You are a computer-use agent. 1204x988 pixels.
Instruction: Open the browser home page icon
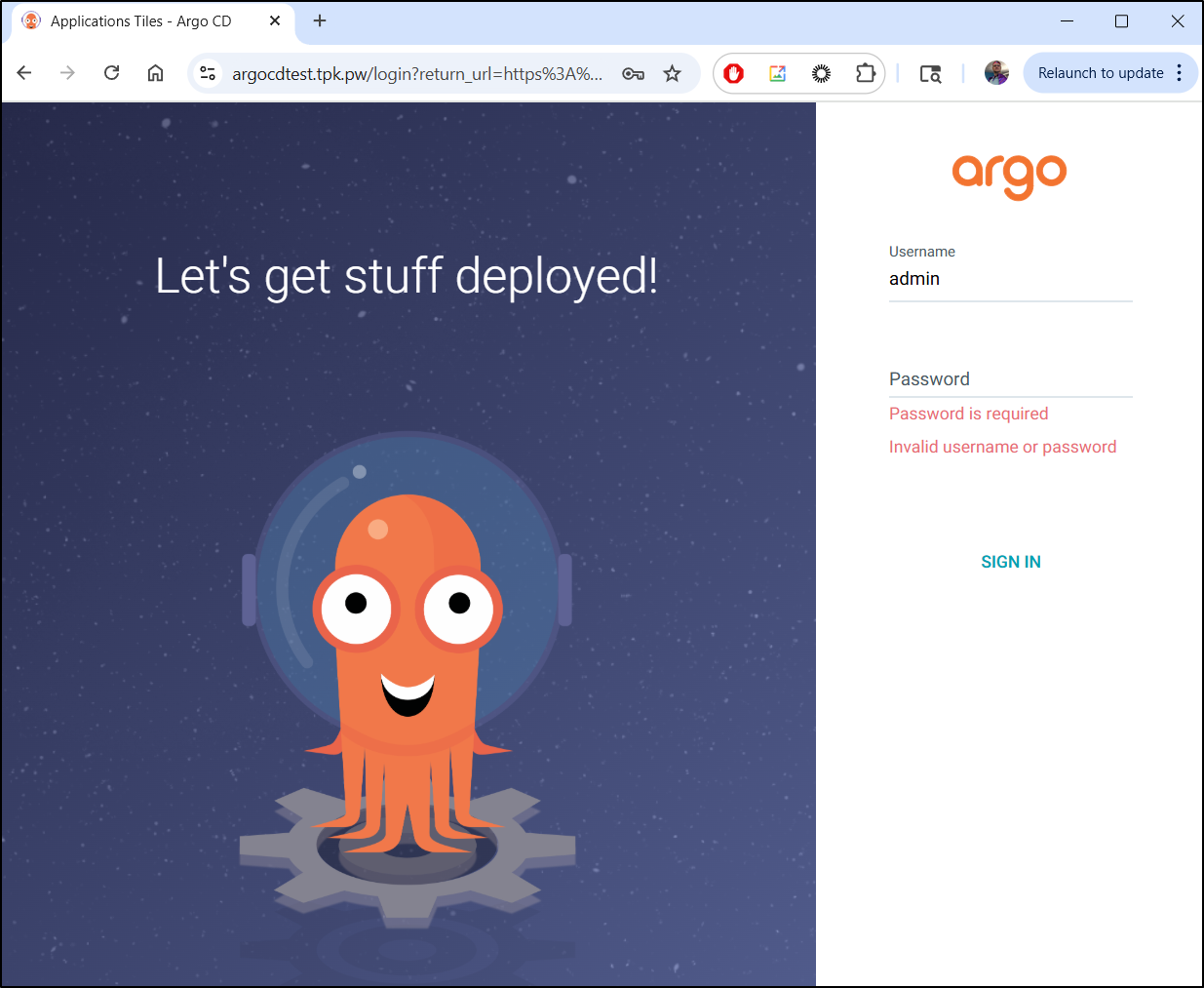[155, 73]
